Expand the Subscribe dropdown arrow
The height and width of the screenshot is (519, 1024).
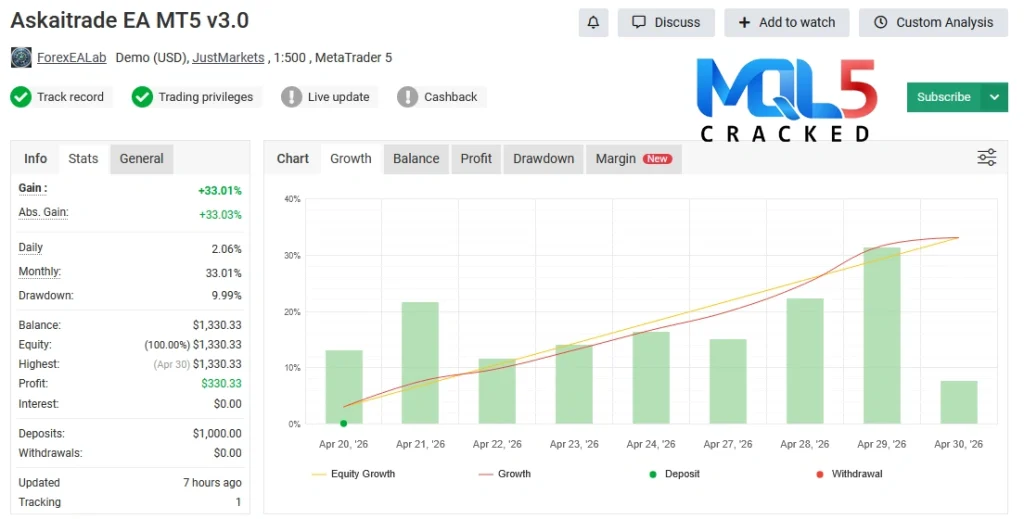994,97
